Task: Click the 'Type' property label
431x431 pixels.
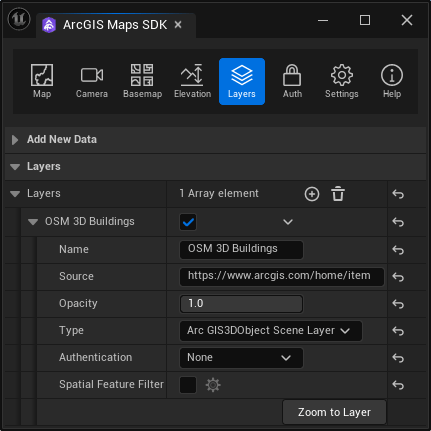Action: click(x=71, y=331)
